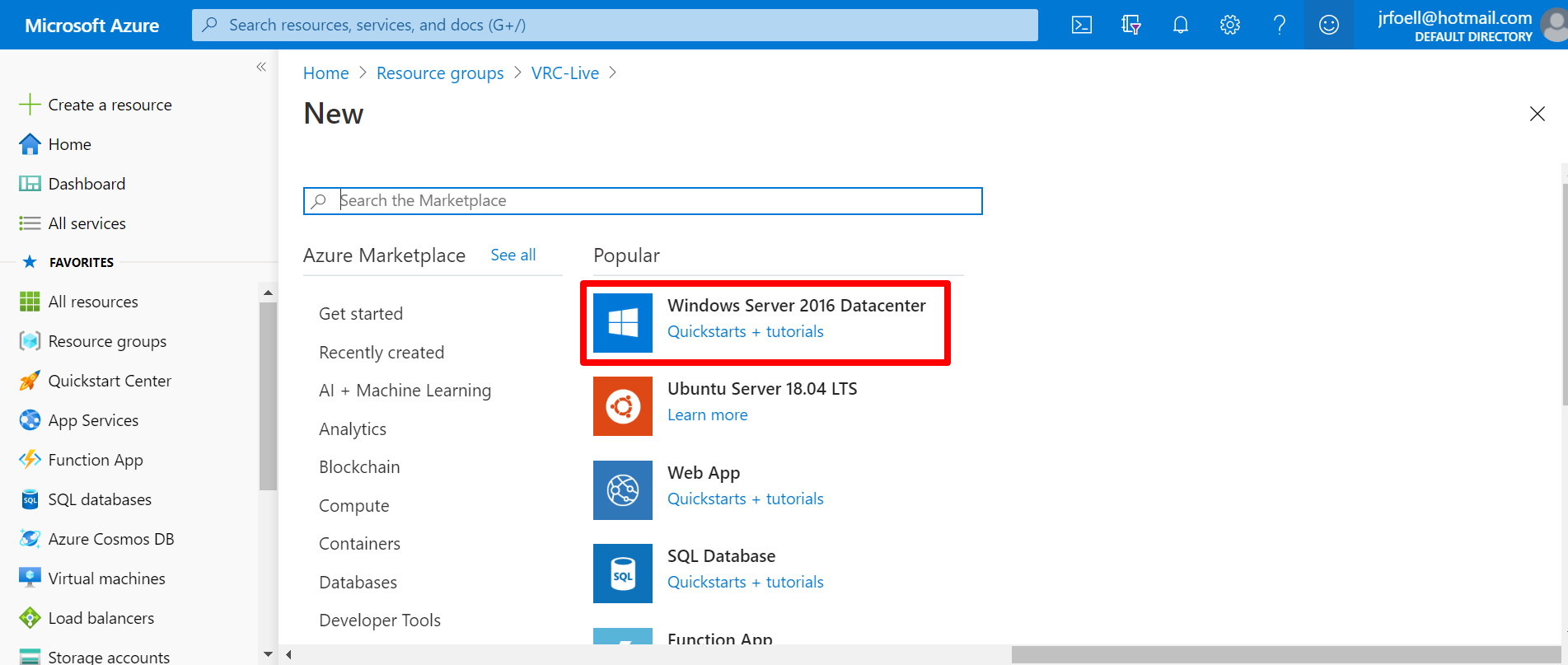Open Quickstarts + tutorials under SQL Database
1568x665 pixels.
click(746, 583)
